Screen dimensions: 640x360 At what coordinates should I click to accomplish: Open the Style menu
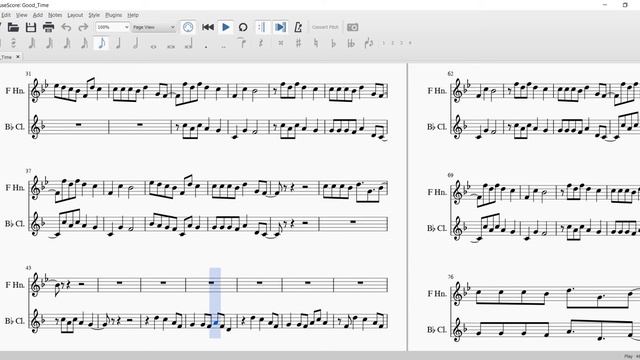94,15
